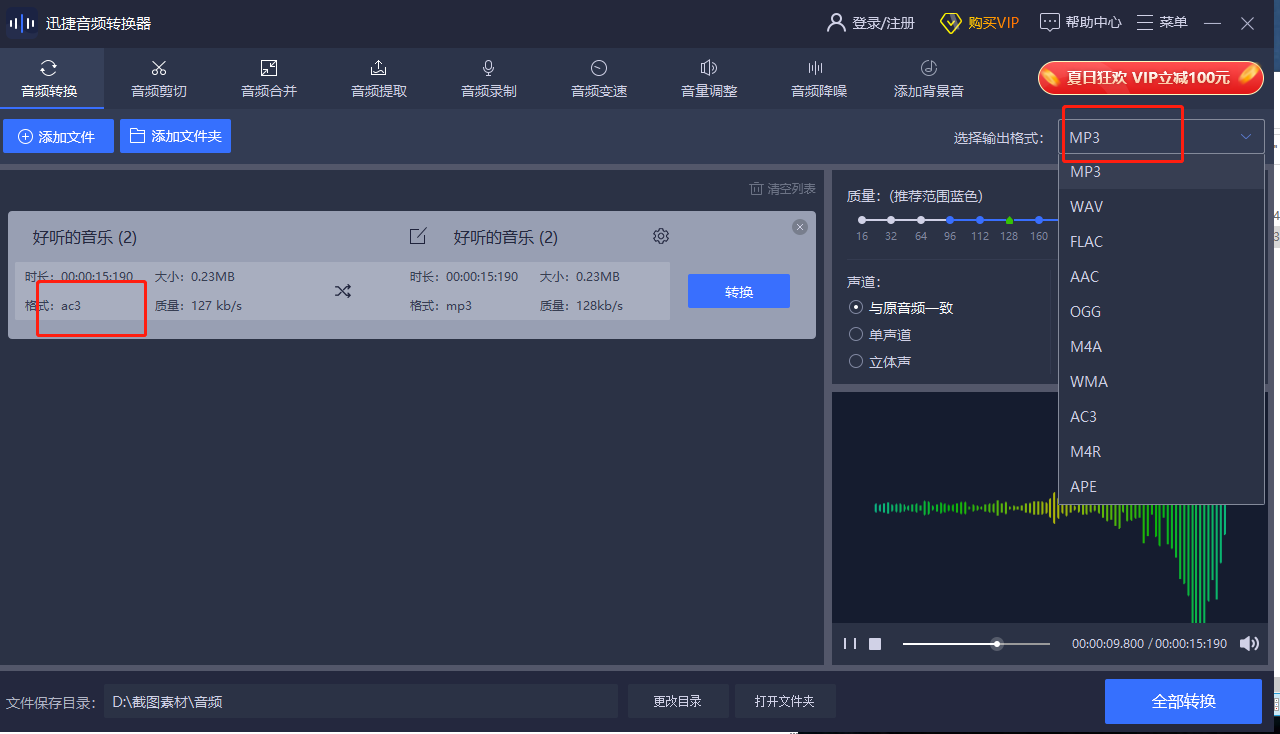
Task: Open the 音频录制 tab
Action: coord(489,79)
